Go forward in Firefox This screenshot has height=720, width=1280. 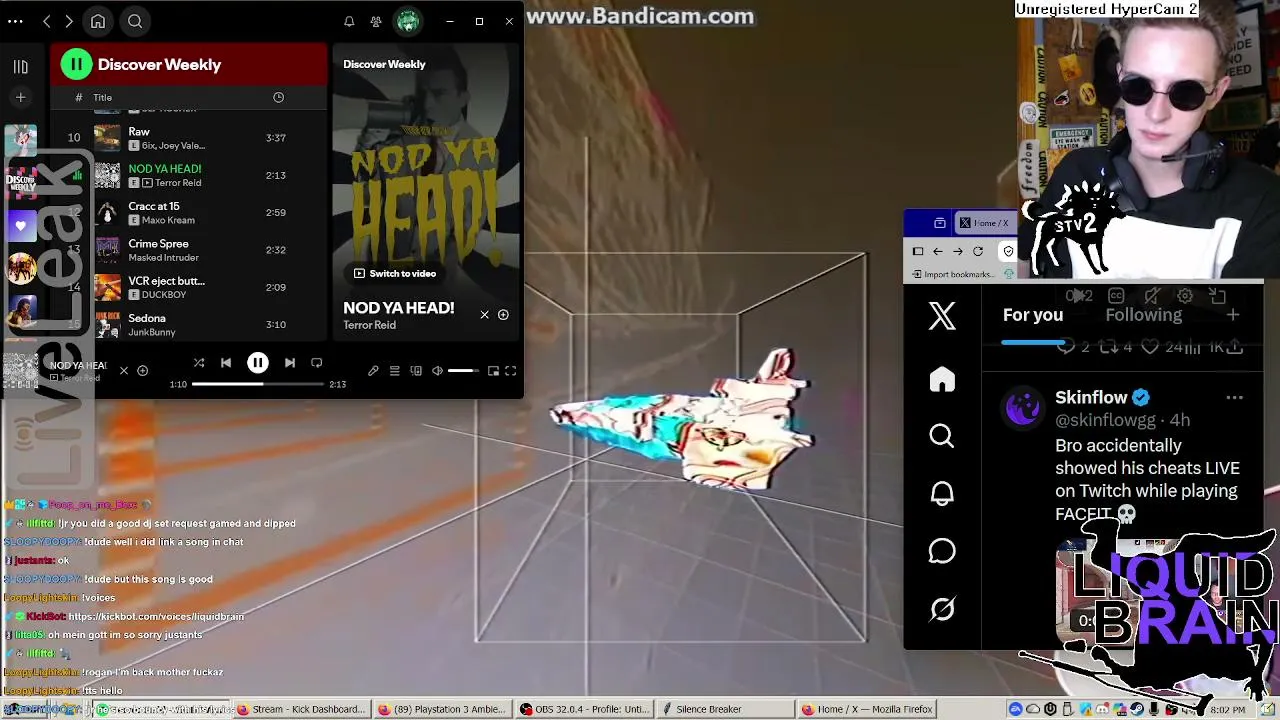pos(958,251)
